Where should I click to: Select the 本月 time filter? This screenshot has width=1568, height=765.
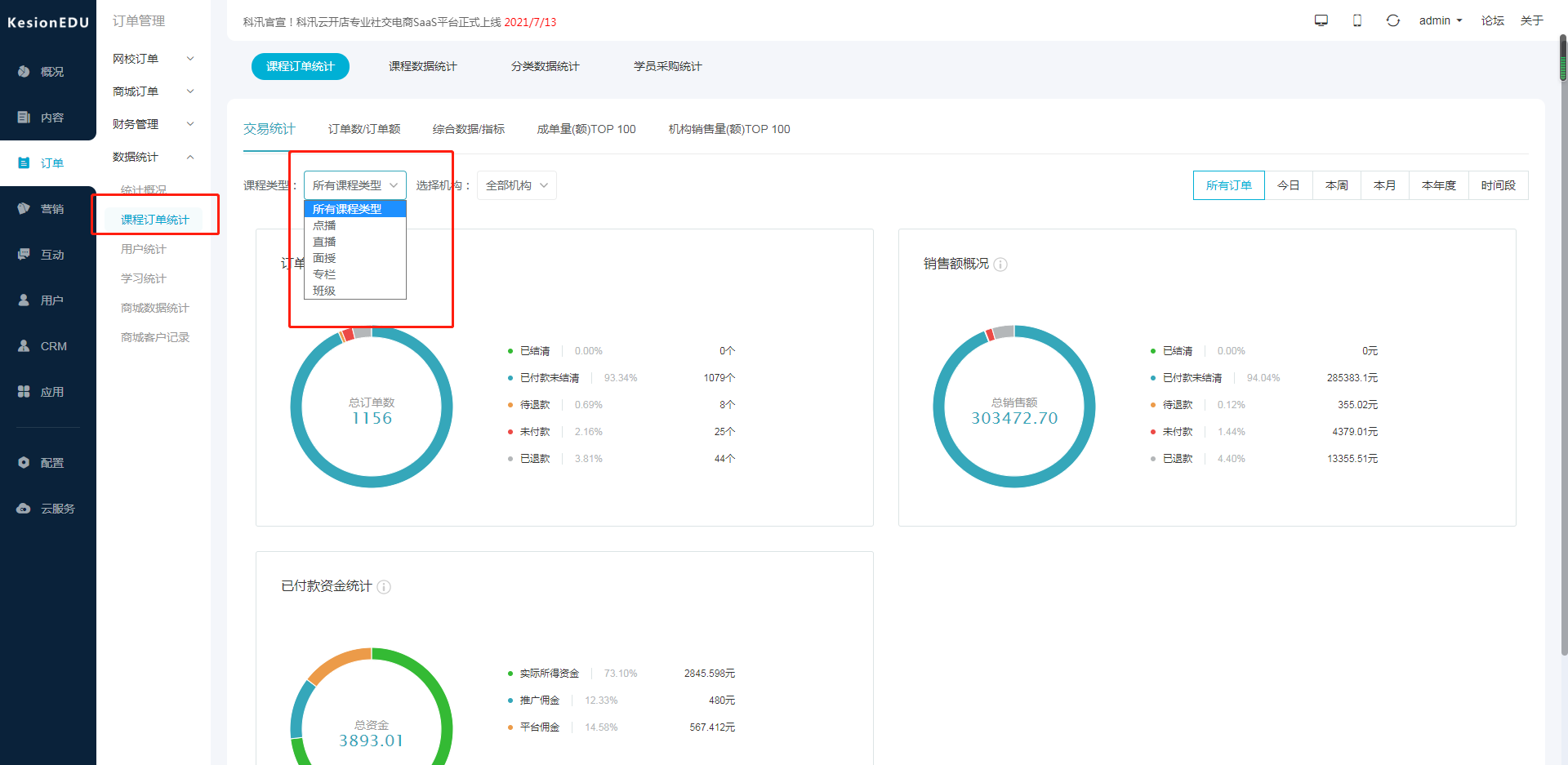click(x=1385, y=185)
